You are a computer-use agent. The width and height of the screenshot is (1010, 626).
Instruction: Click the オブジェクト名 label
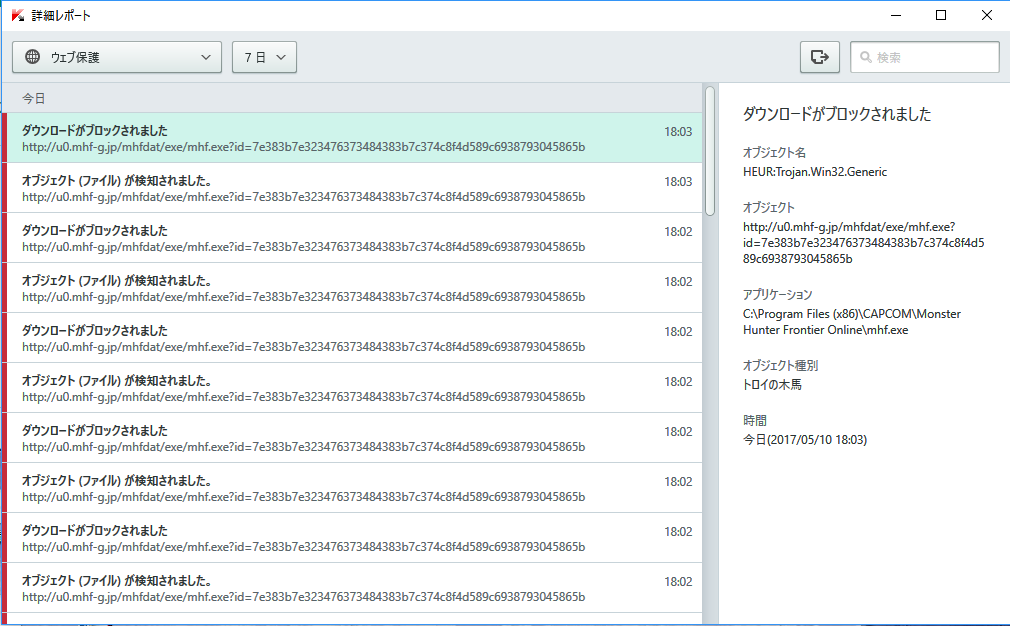click(774, 153)
